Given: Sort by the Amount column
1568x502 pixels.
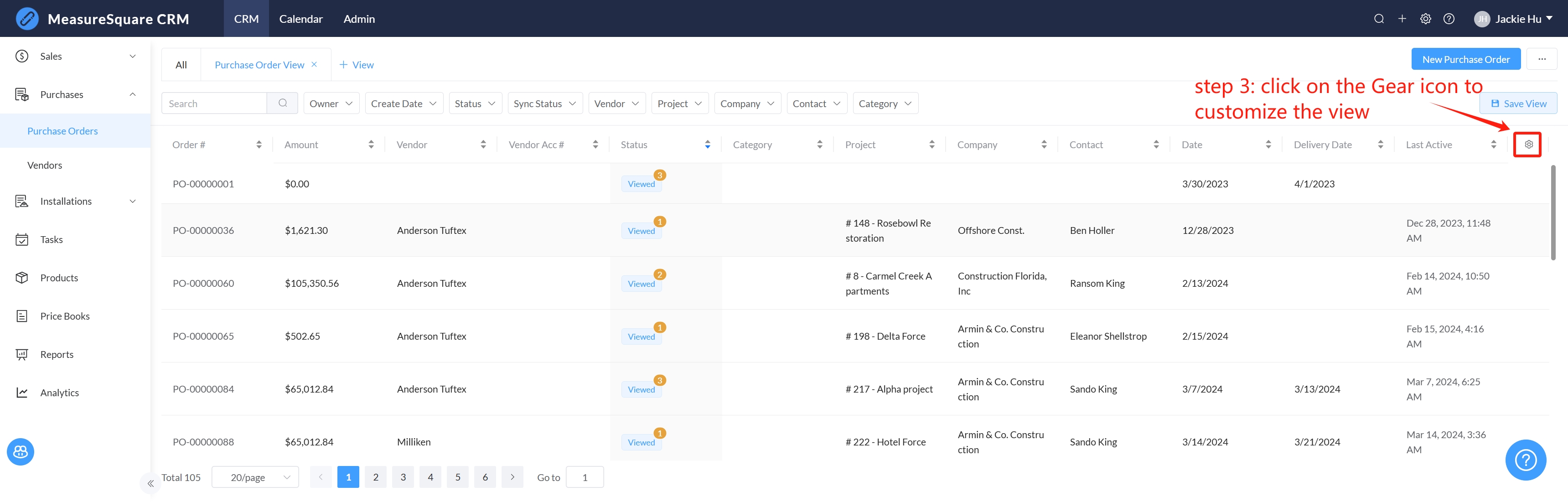Looking at the screenshot, I should coord(371,145).
